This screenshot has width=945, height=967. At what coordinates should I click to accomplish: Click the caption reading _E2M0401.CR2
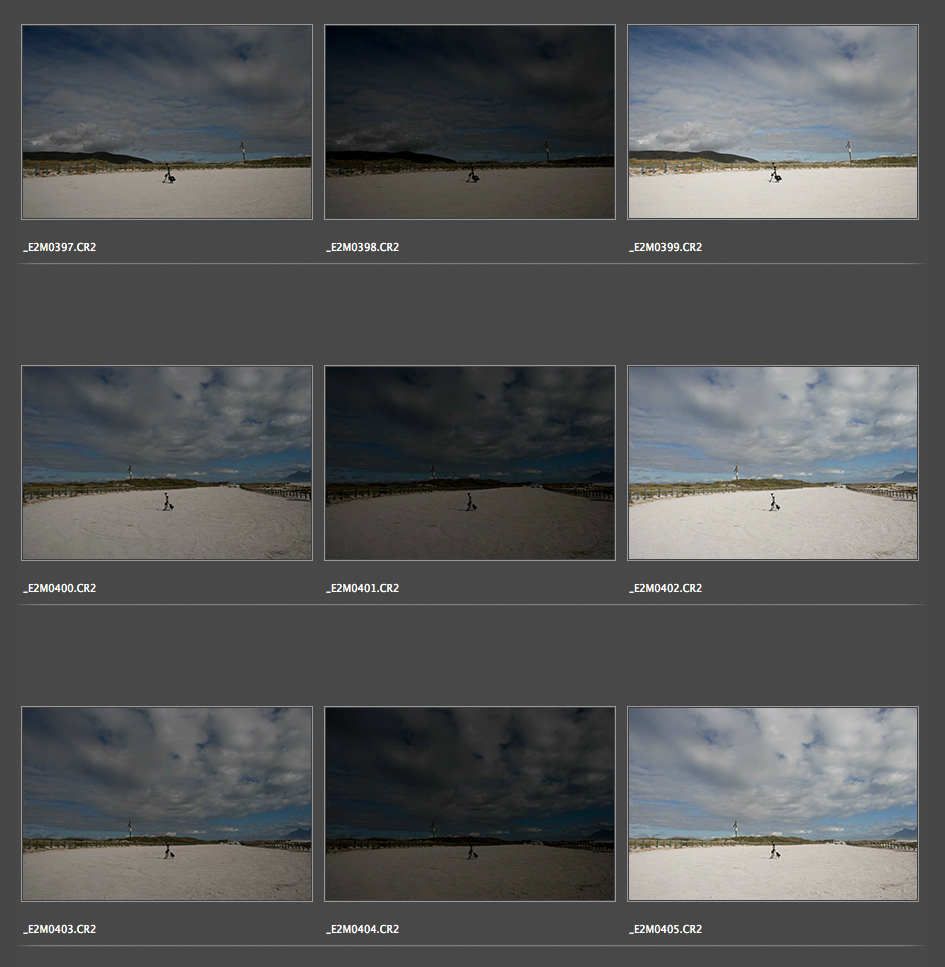[363, 588]
